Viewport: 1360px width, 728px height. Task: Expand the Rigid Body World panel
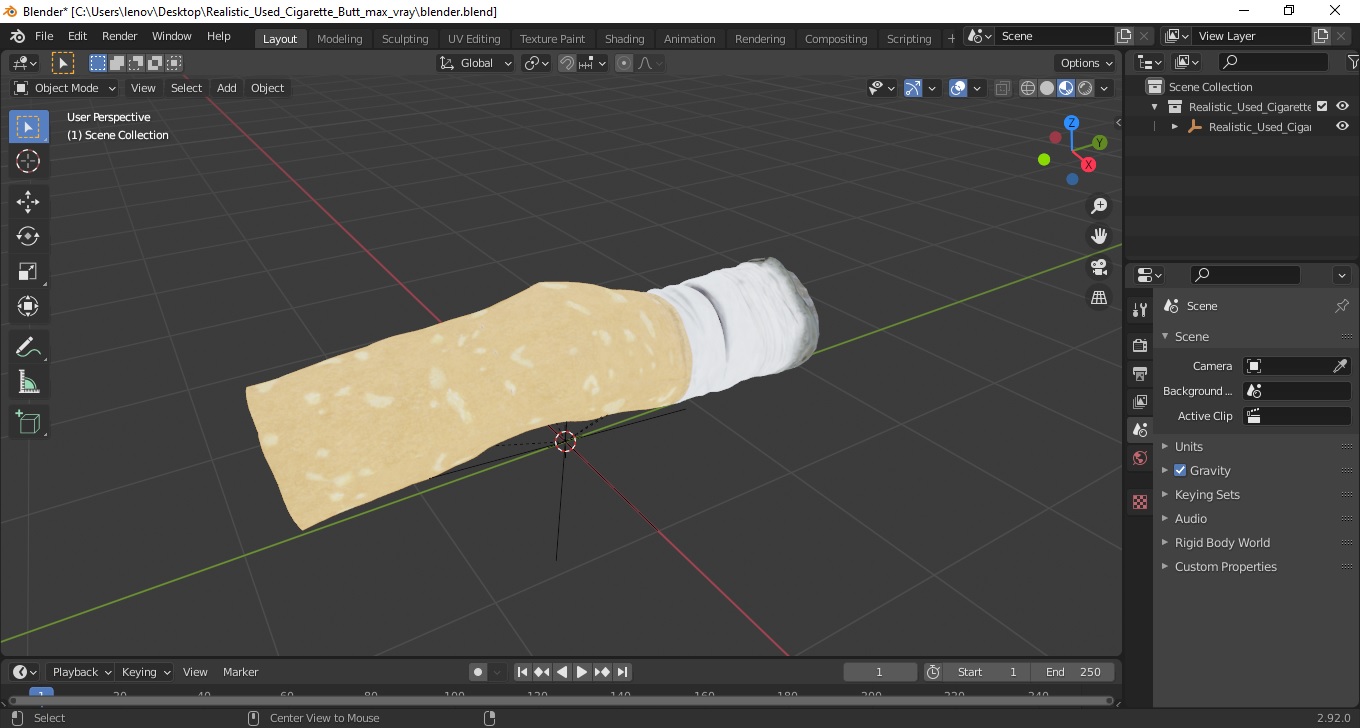click(1222, 543)
